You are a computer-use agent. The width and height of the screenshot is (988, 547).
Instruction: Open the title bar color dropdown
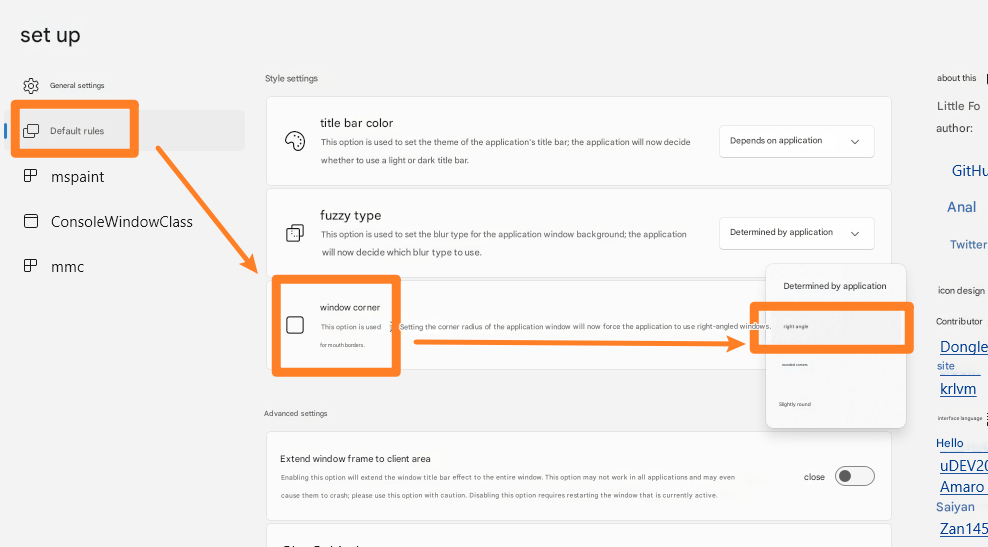(796, 141)
